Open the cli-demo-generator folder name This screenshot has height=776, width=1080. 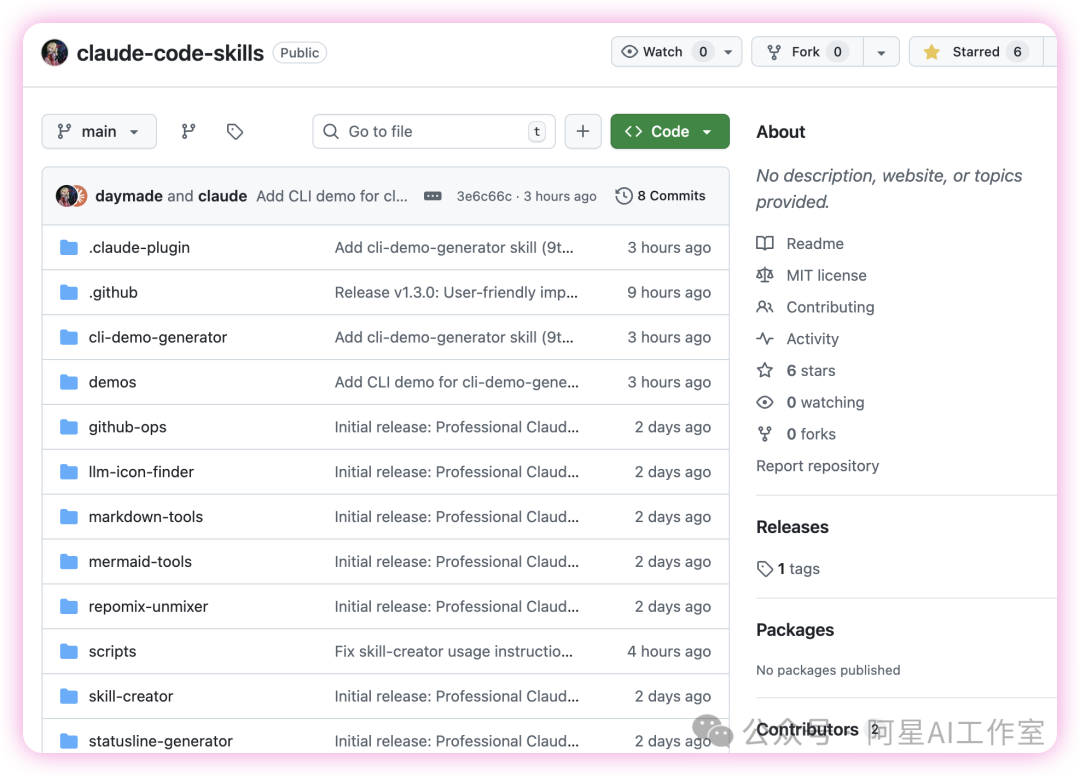[x=158, y=337]
